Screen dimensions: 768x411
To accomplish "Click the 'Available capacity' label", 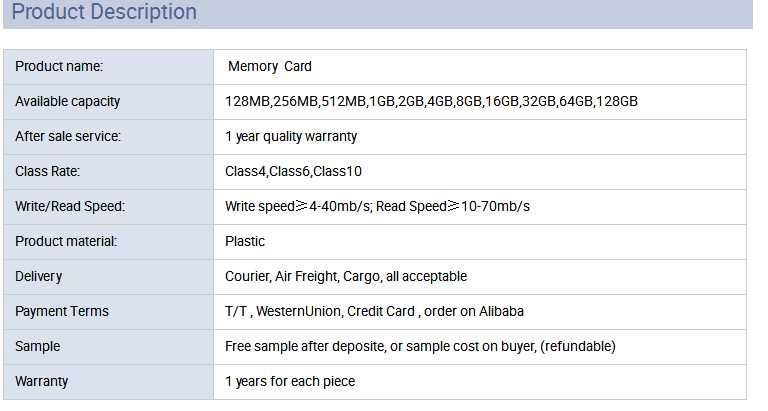I will (x=67, y=102).
